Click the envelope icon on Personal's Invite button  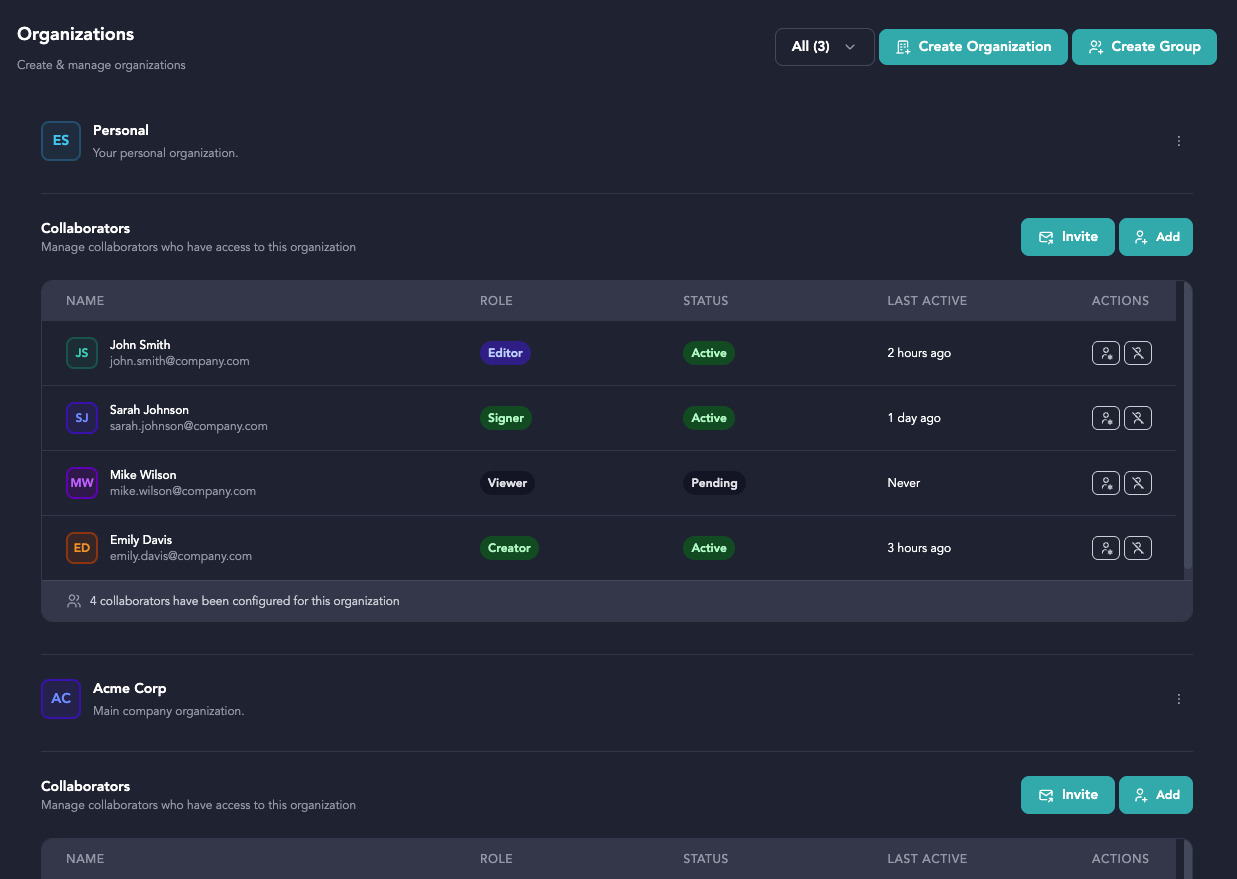pos(1047,236)
